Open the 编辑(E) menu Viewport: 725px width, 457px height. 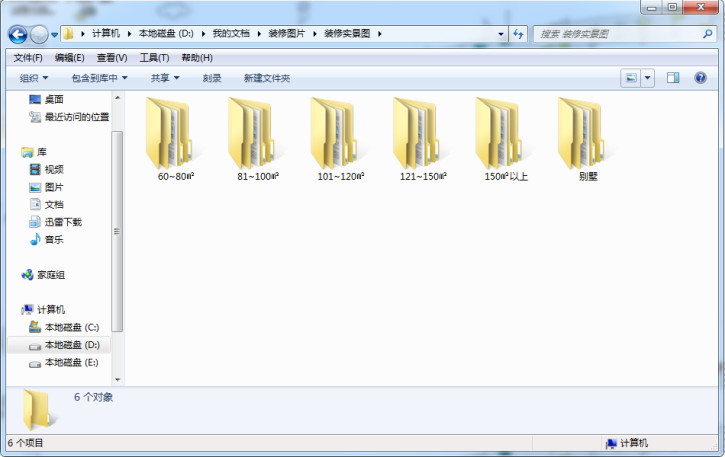[69, 58]
